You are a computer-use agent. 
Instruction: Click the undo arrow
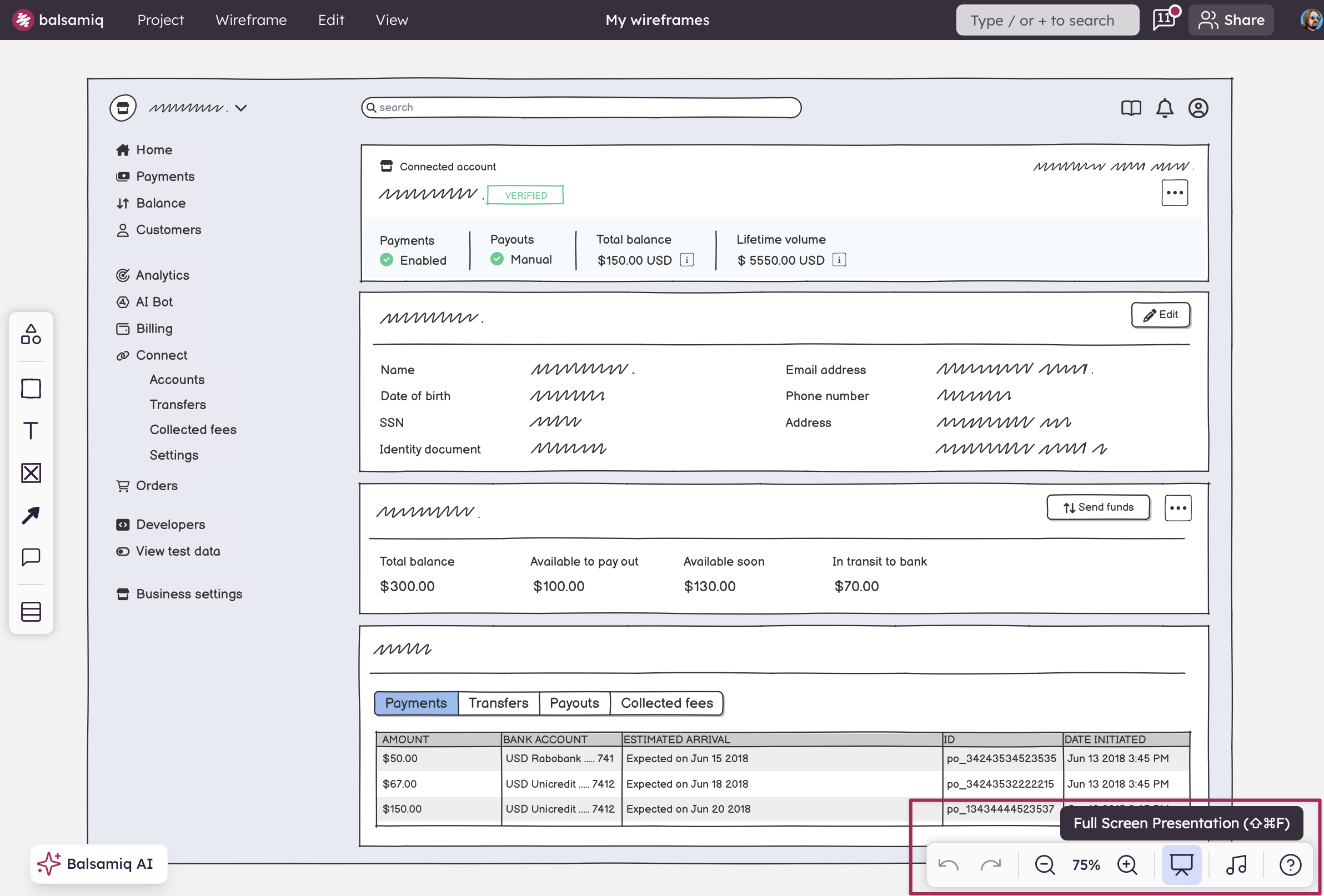(948, 865)
